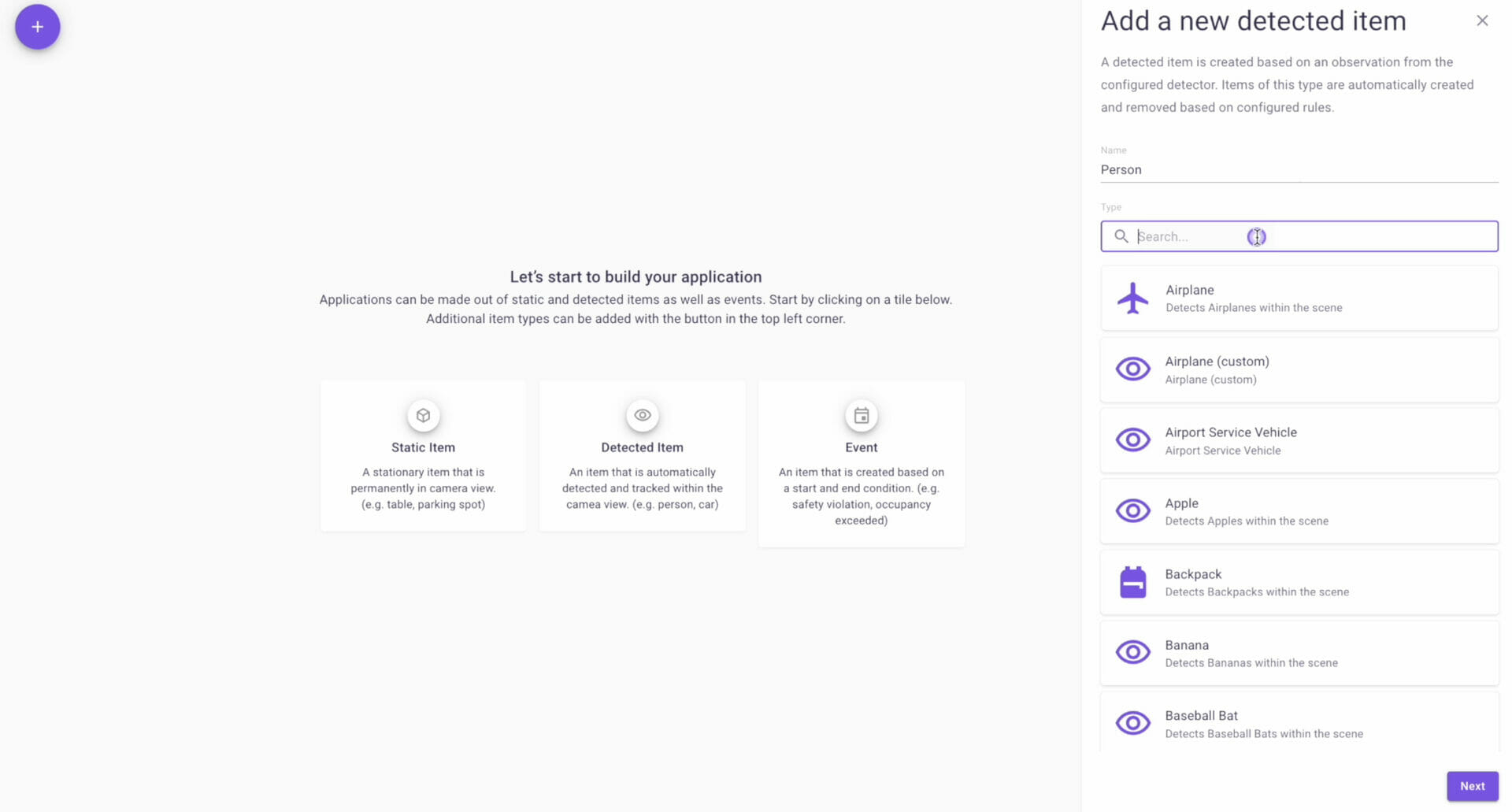Image resolution: width=1512 pixels, height=812 pixels.
Task: Open the Event tile description
Action: click(861, 496)
